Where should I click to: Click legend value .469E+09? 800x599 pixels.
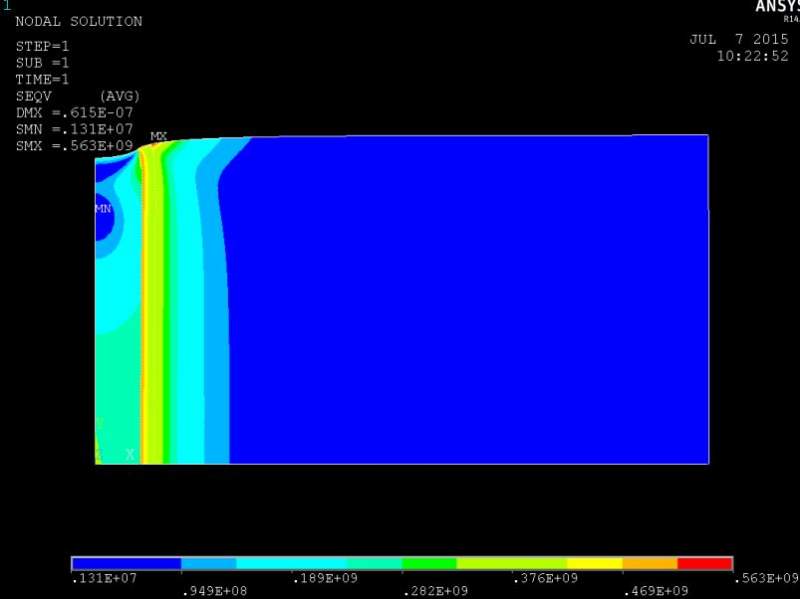pos(656,591)
